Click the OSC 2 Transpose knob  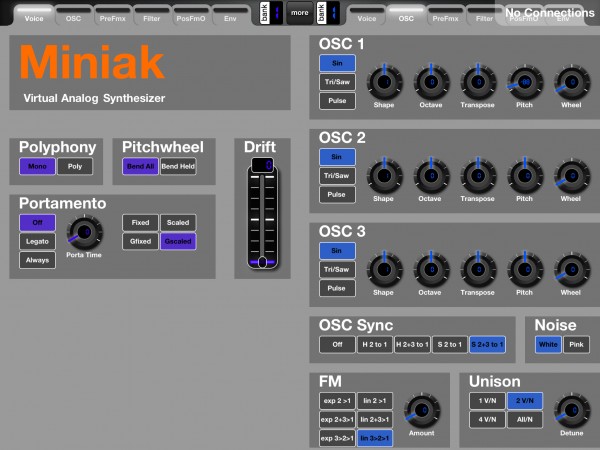[478, 176]
